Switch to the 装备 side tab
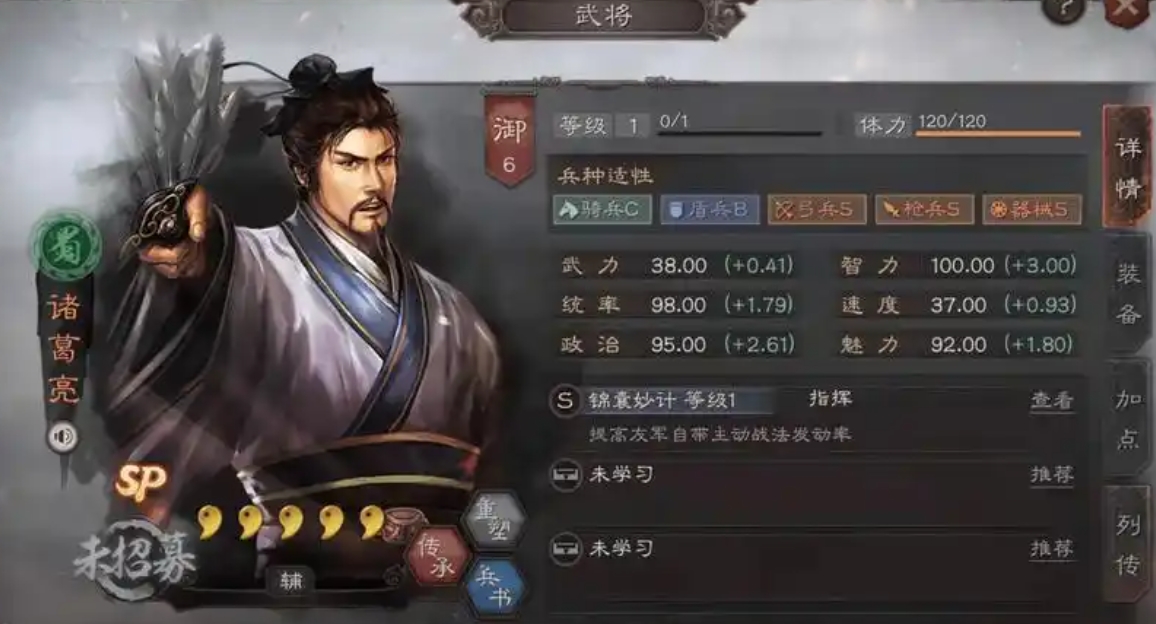The image size is (1156, 624). 1127,294
